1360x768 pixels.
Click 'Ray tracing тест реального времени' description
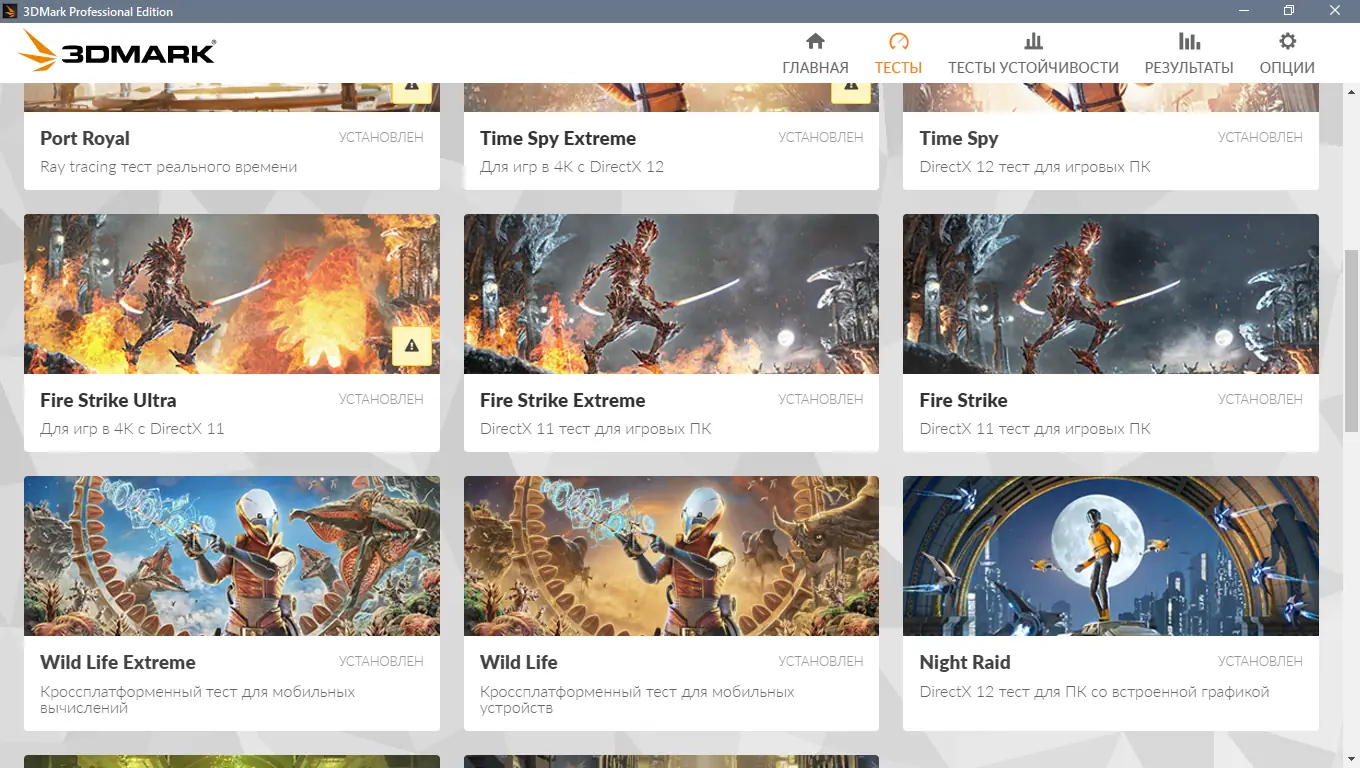pyautogui.click(x=169, y=167)
